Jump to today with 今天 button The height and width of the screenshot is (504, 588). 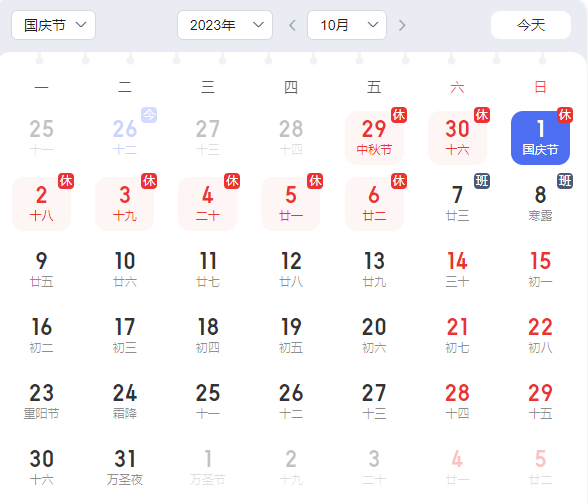click(531, 25)
